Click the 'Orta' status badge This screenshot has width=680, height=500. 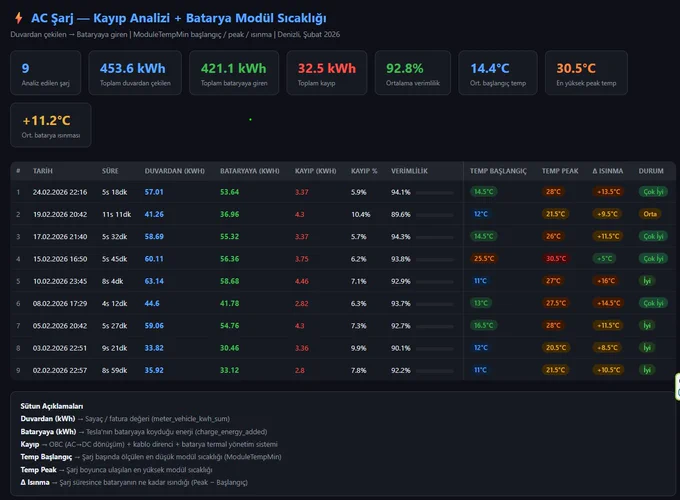point(650,214)
